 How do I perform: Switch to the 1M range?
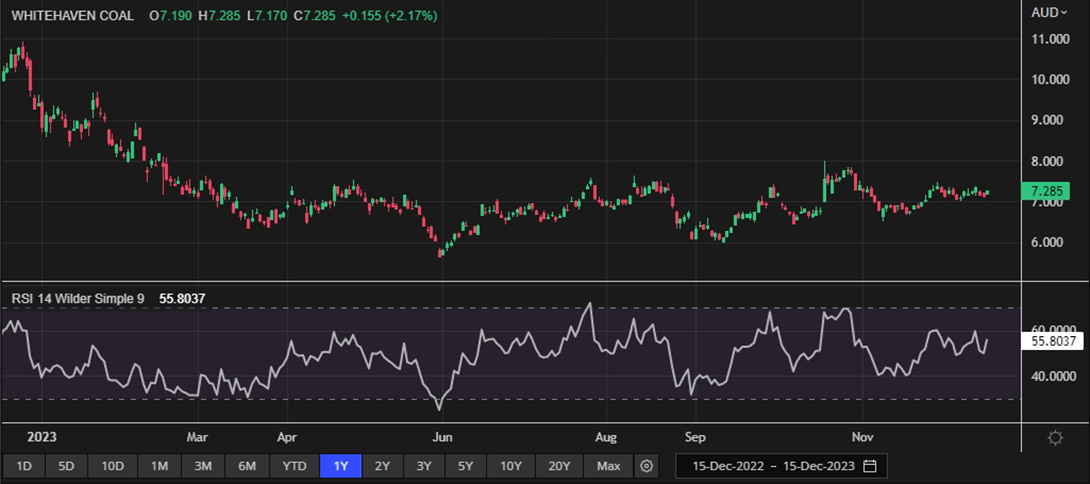[x=158, y=466]
